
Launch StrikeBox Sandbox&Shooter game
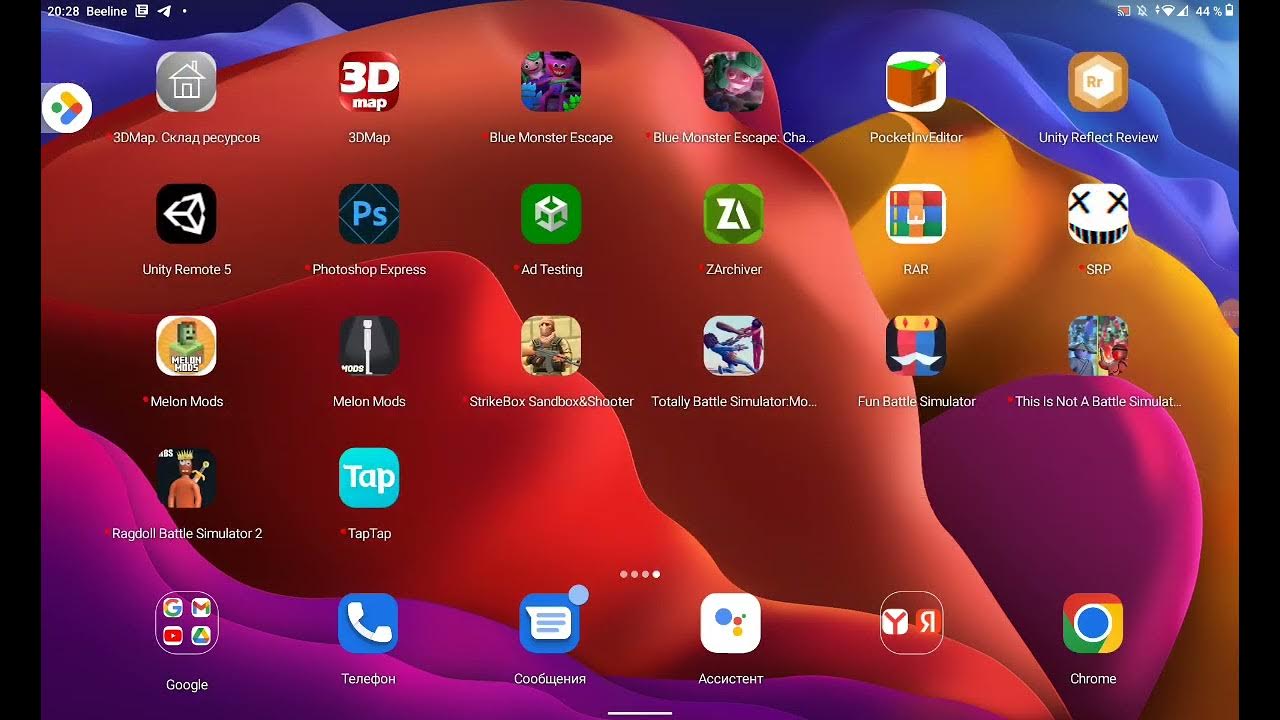(x=551, y=345)
